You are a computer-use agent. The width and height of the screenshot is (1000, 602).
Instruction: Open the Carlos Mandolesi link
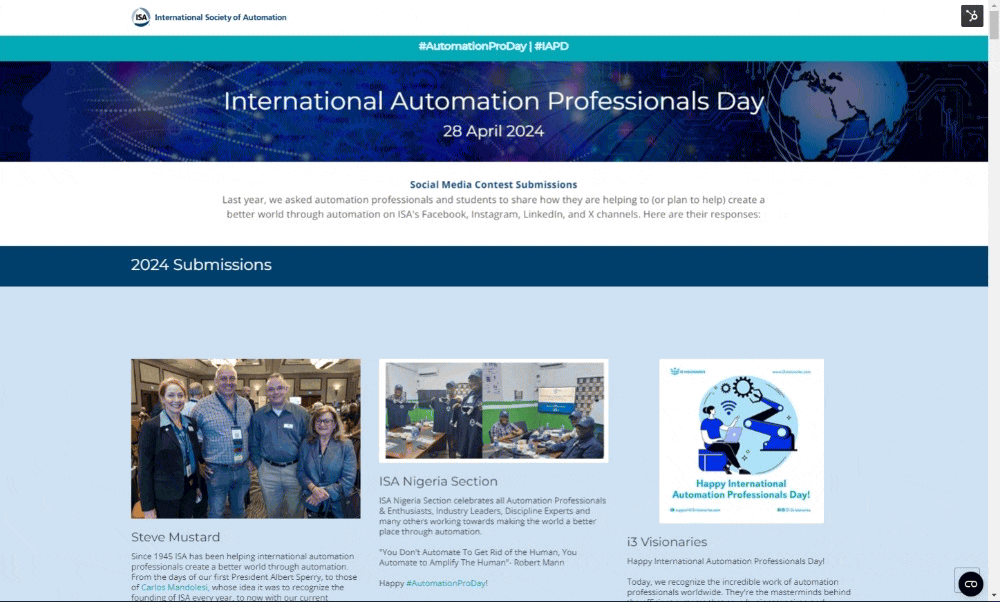(x=174, y=587)
